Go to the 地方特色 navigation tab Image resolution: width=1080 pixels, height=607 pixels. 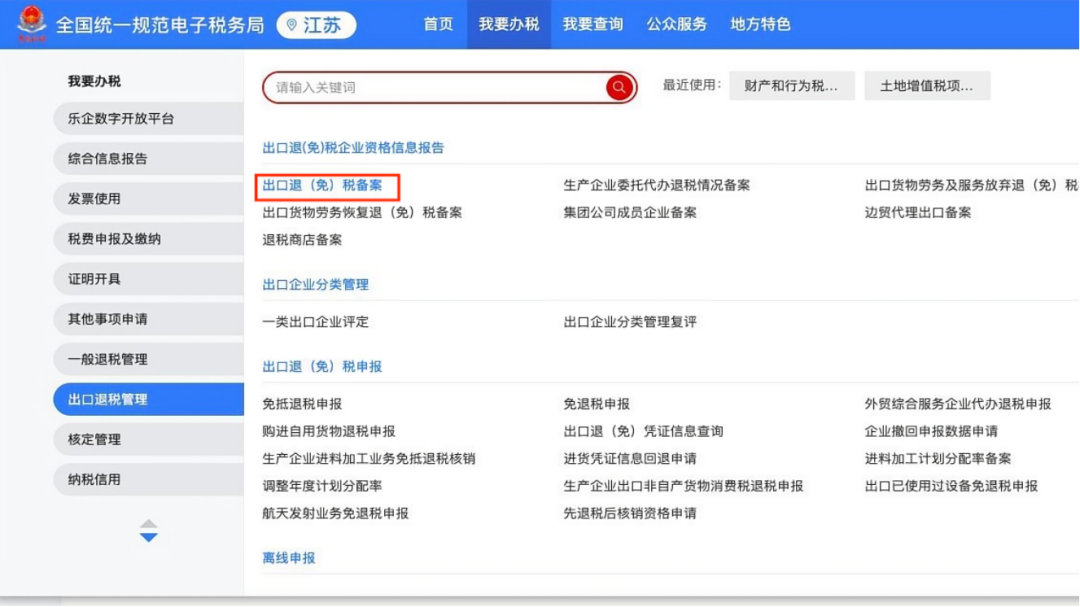point(760,24)
